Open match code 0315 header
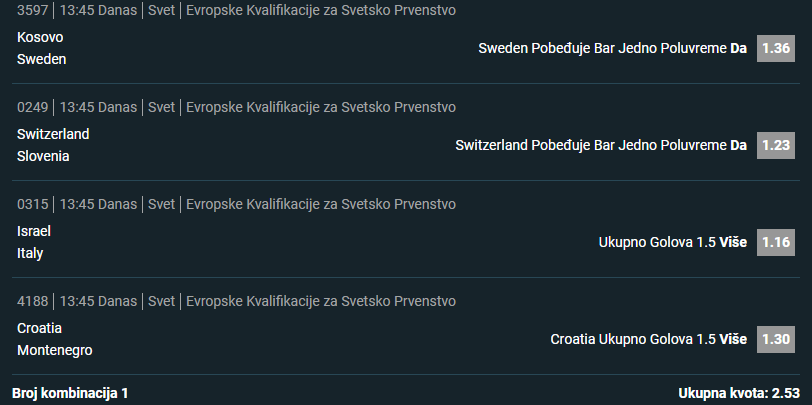The image size is (812, 405). coord(236,204)
